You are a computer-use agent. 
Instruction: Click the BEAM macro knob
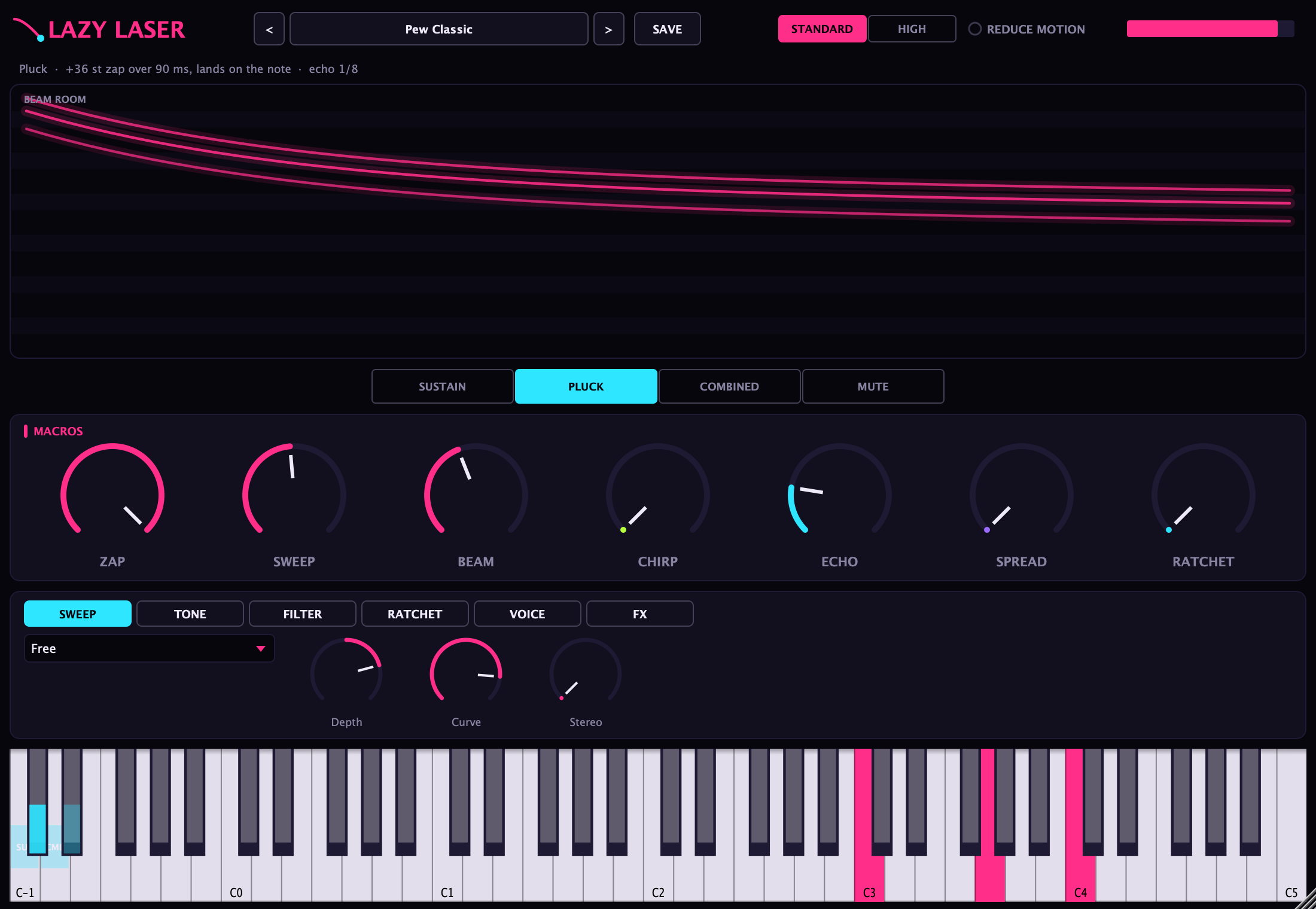click(476, 494)
